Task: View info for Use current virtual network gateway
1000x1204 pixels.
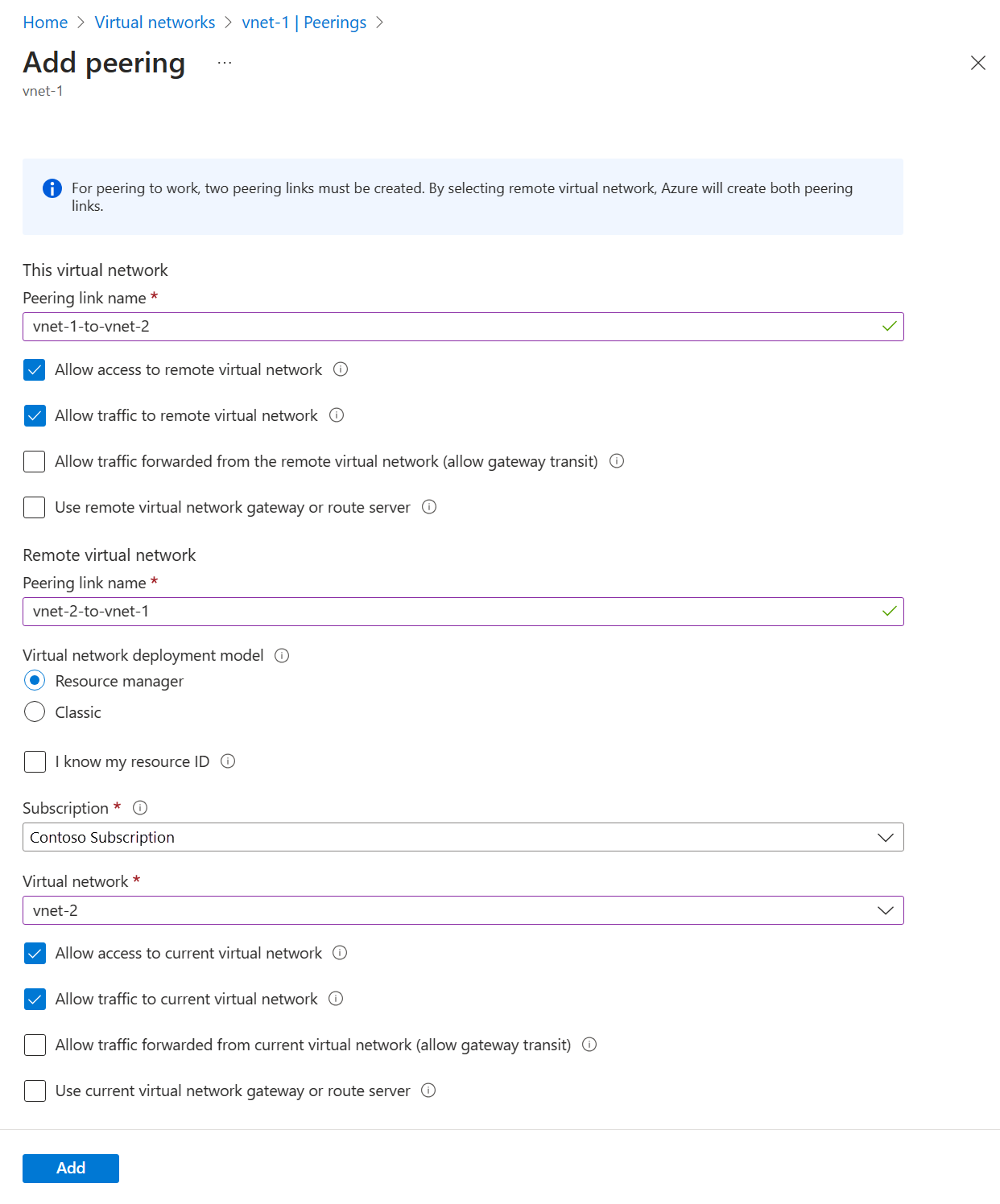Action: point(430,1091)
